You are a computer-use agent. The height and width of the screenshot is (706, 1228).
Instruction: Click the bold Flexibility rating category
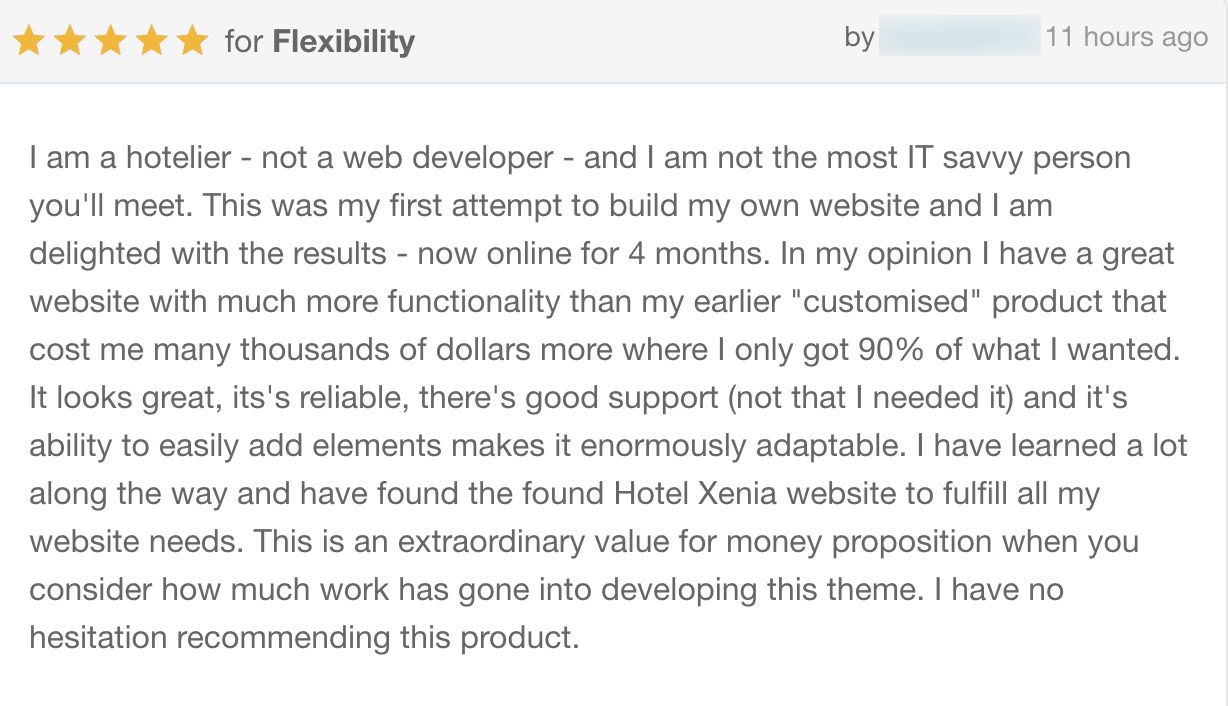point(343,42)
